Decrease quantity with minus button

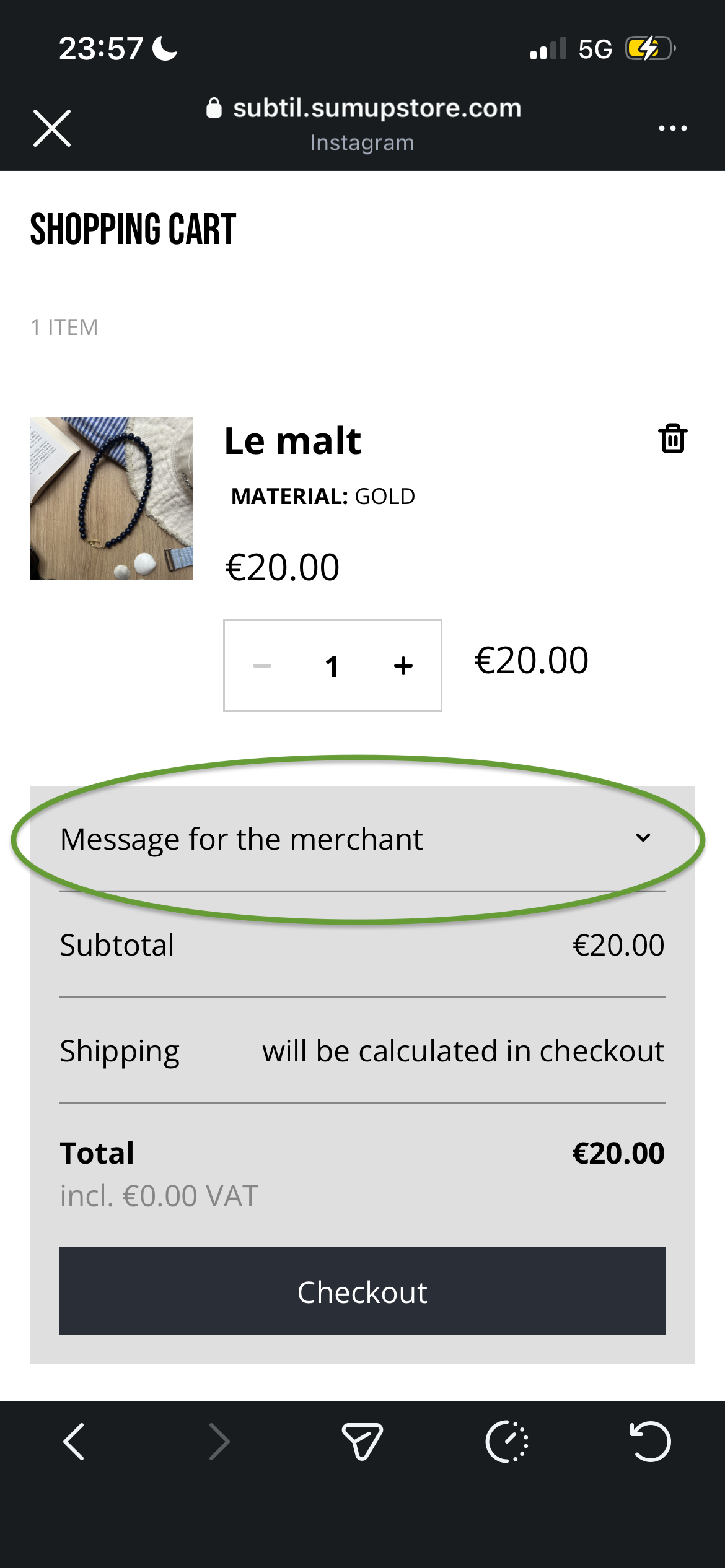click(x=262, y=666)
